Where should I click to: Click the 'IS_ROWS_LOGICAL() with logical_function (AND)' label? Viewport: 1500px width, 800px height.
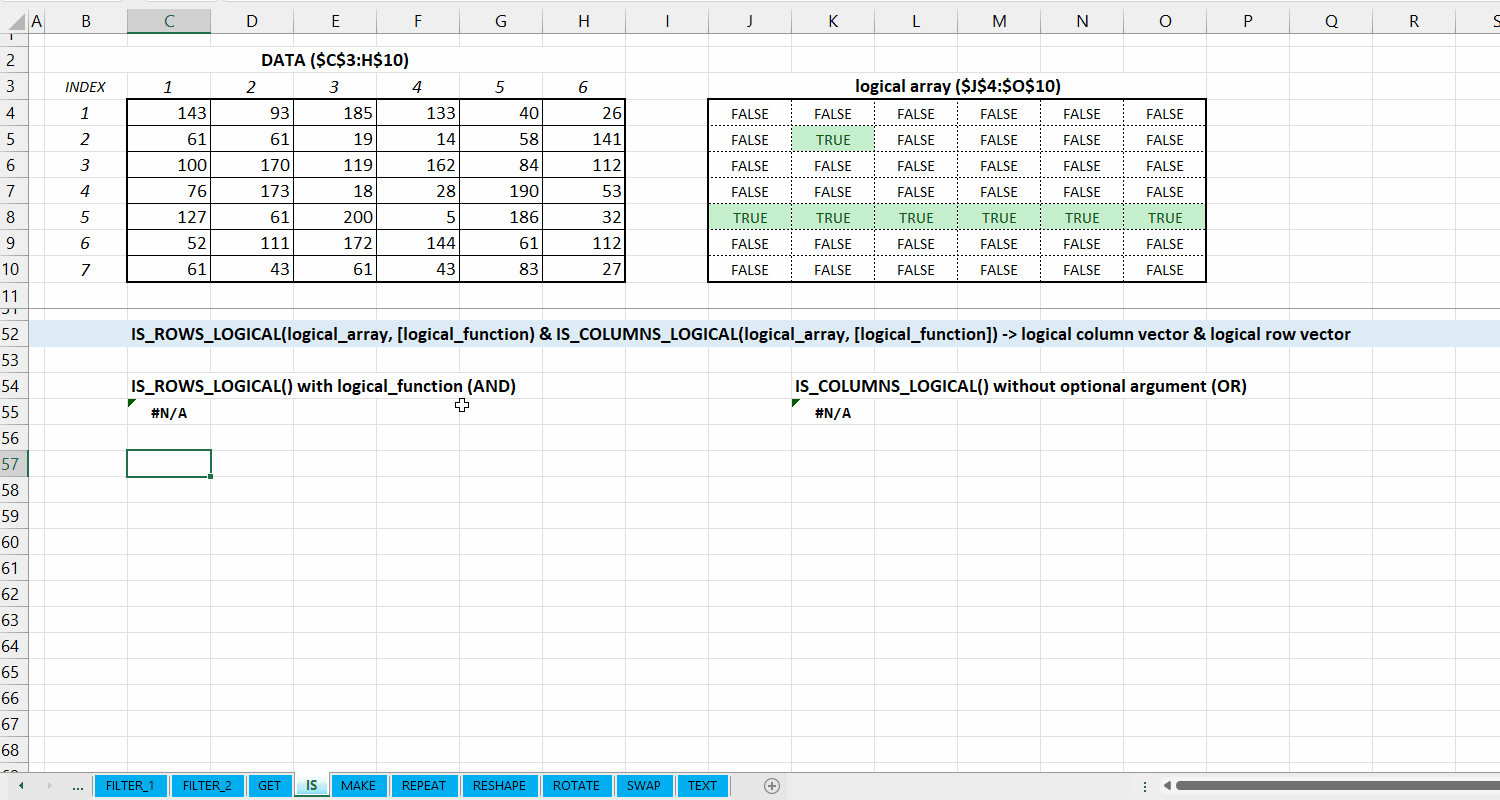point(323,386)
